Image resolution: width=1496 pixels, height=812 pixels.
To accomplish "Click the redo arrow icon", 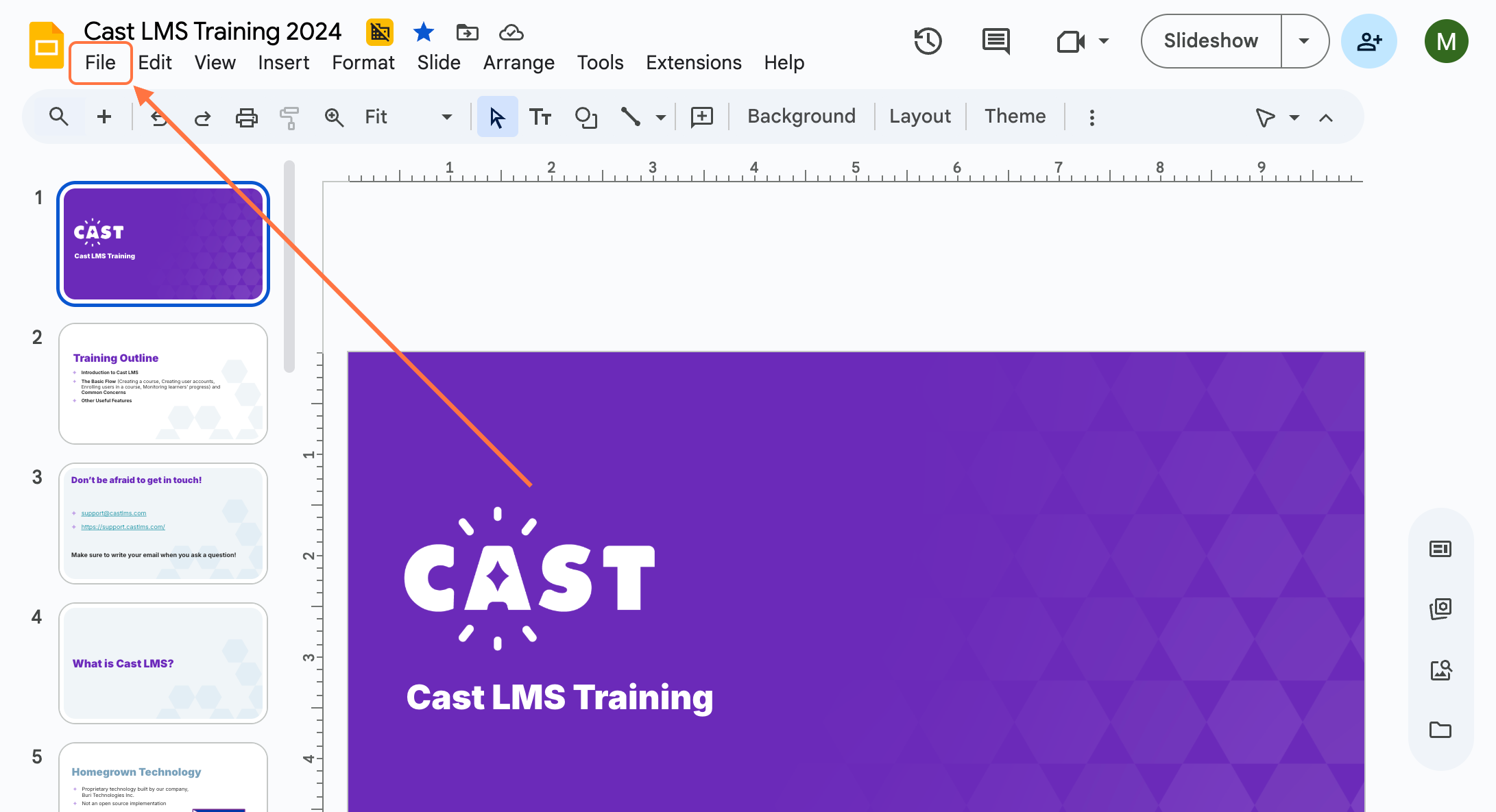I will pyautogui.click(x=202, y=118).
